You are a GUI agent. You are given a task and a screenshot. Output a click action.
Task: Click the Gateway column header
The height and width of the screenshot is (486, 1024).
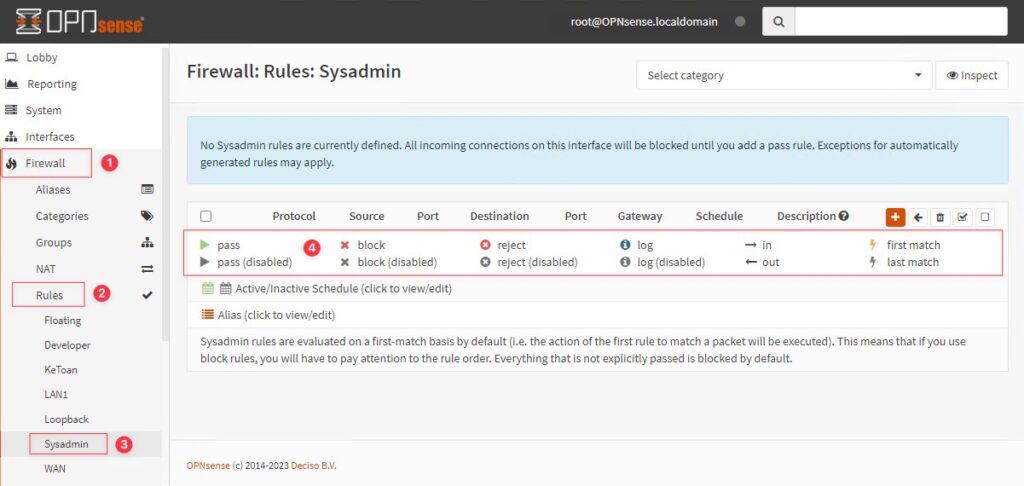pos(640,216)
